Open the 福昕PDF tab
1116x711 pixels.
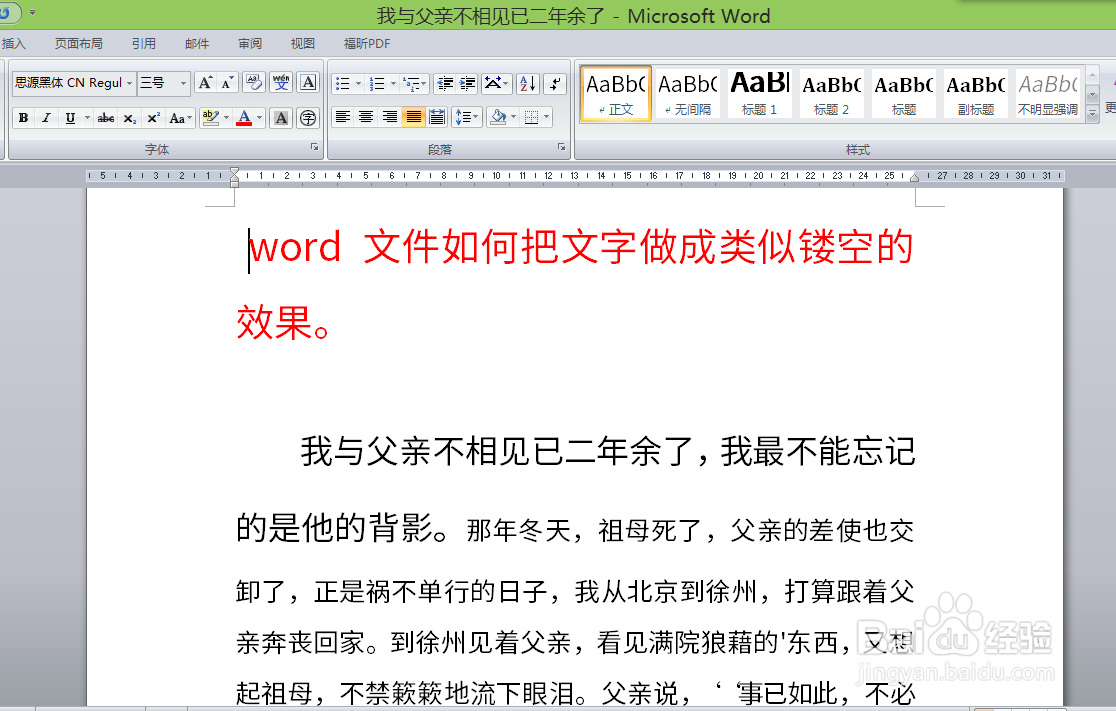click(x=367, y=43)
